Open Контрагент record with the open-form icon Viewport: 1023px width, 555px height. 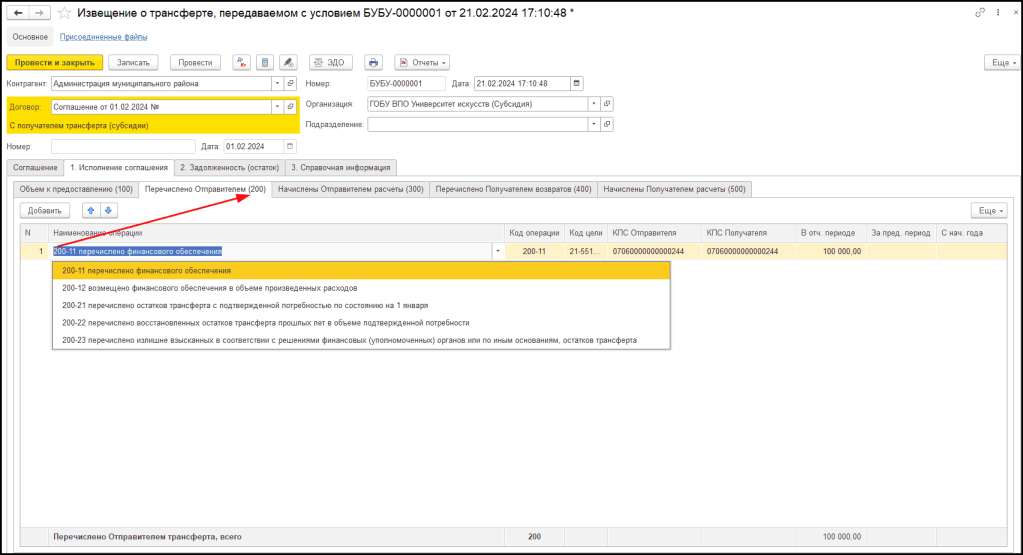click(x=290, y=83)
